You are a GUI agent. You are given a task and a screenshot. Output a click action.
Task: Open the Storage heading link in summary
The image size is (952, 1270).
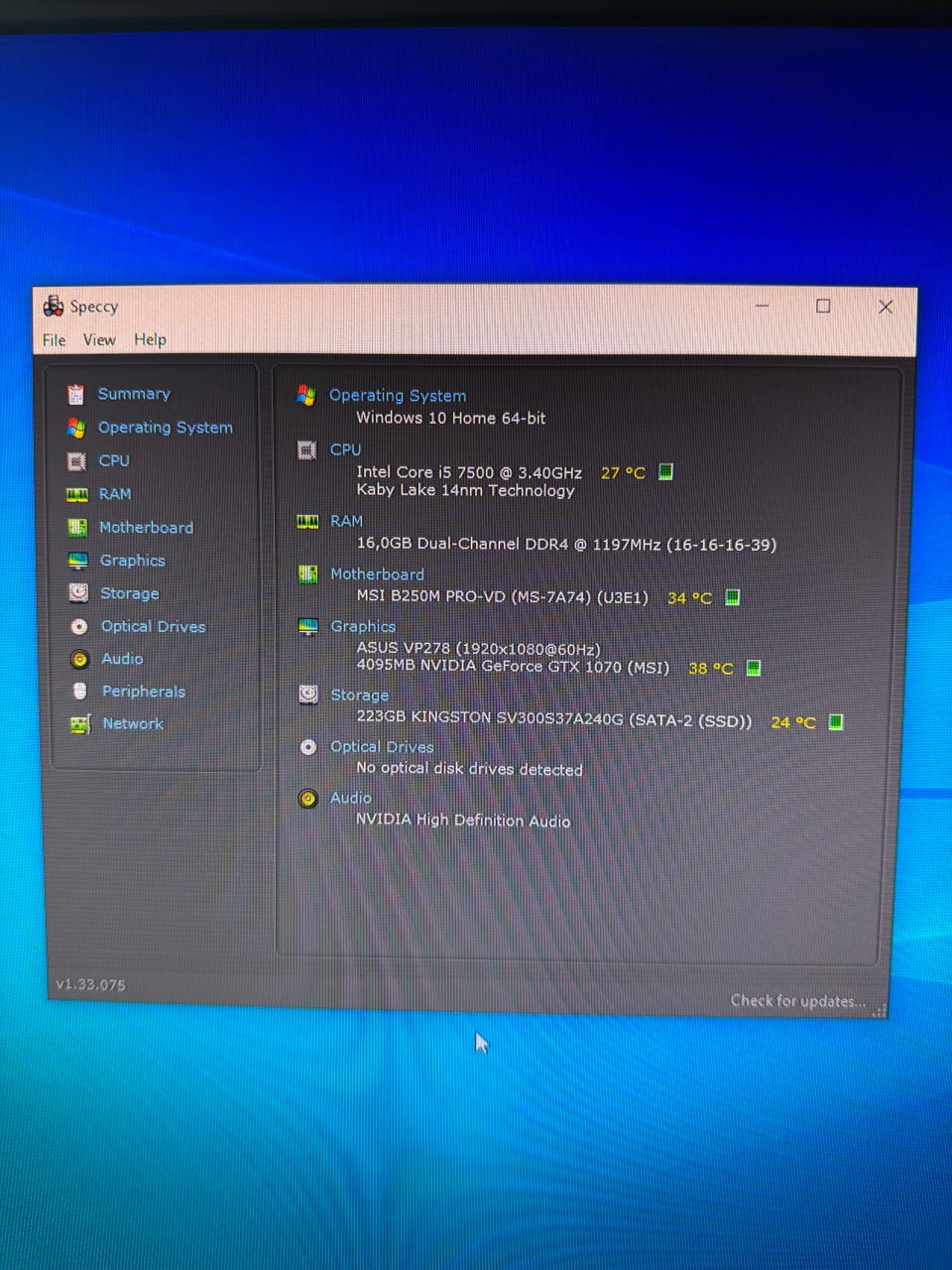pyautogui.click(x=359, y=696)
